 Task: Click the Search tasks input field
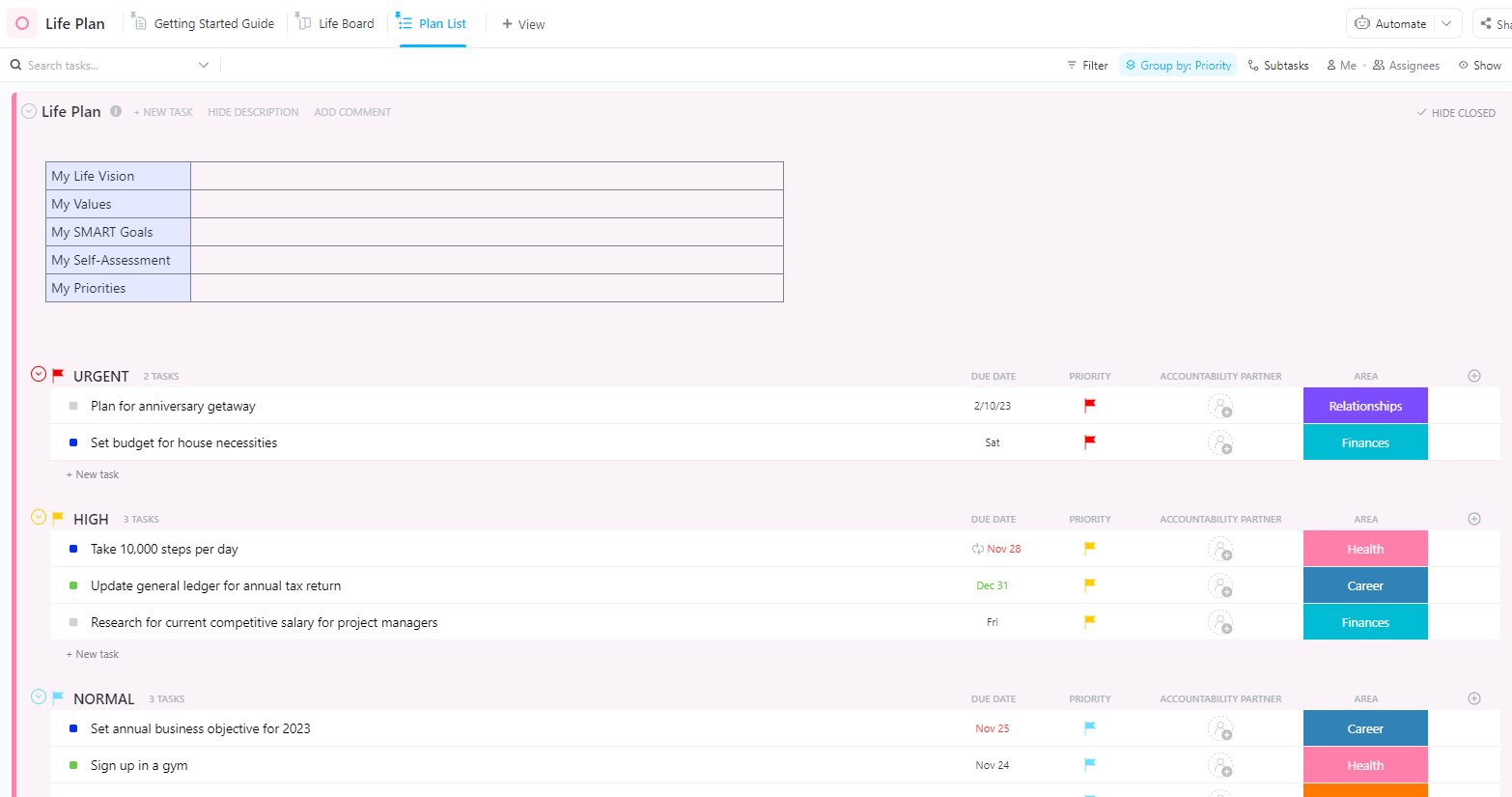click(x=106, y=65)
